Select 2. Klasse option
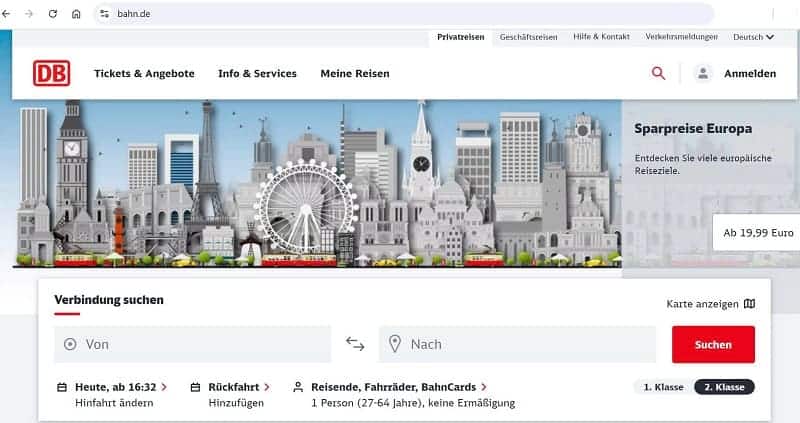800x423 pixels. [725, 387]
